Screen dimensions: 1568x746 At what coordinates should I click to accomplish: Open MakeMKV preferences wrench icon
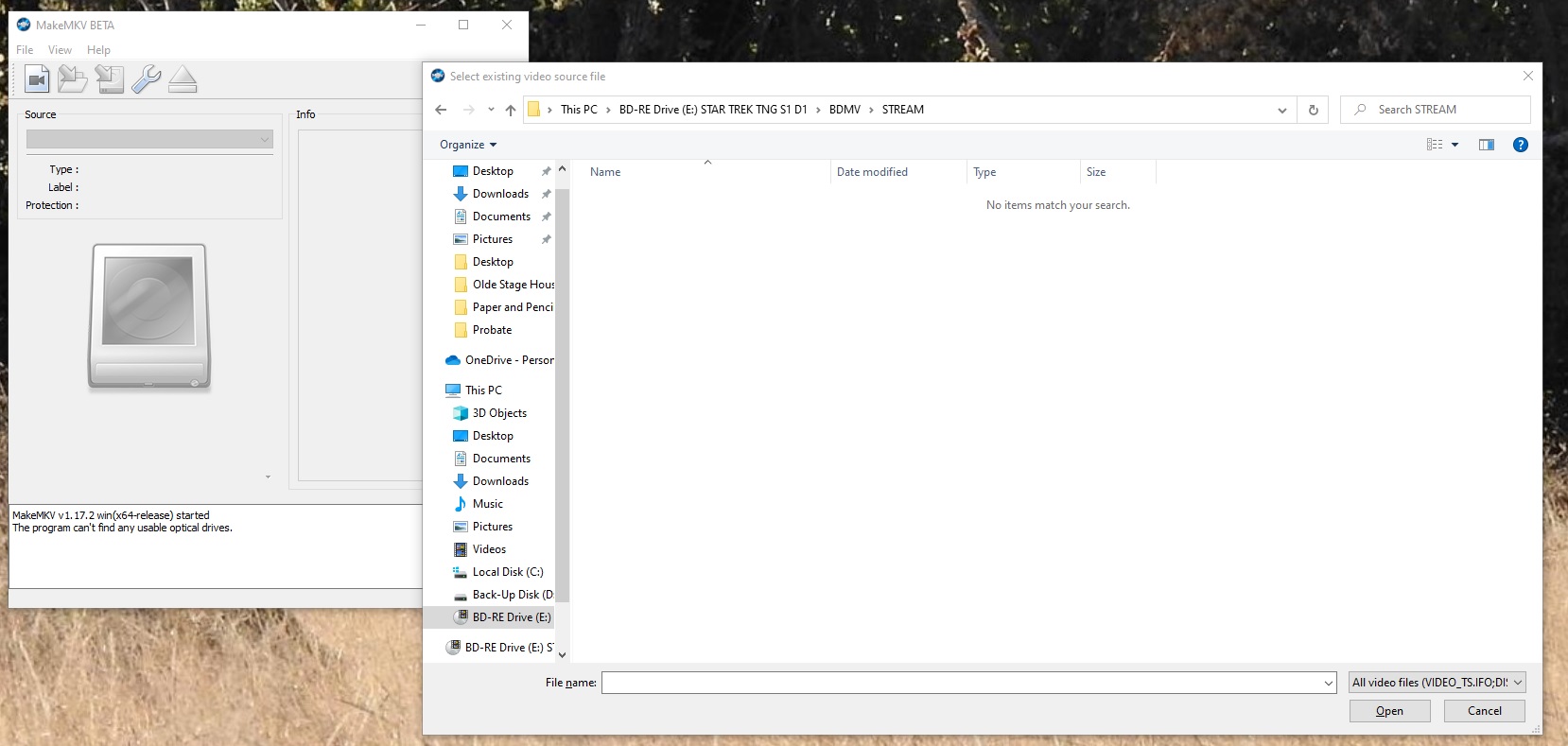(146, 79)
